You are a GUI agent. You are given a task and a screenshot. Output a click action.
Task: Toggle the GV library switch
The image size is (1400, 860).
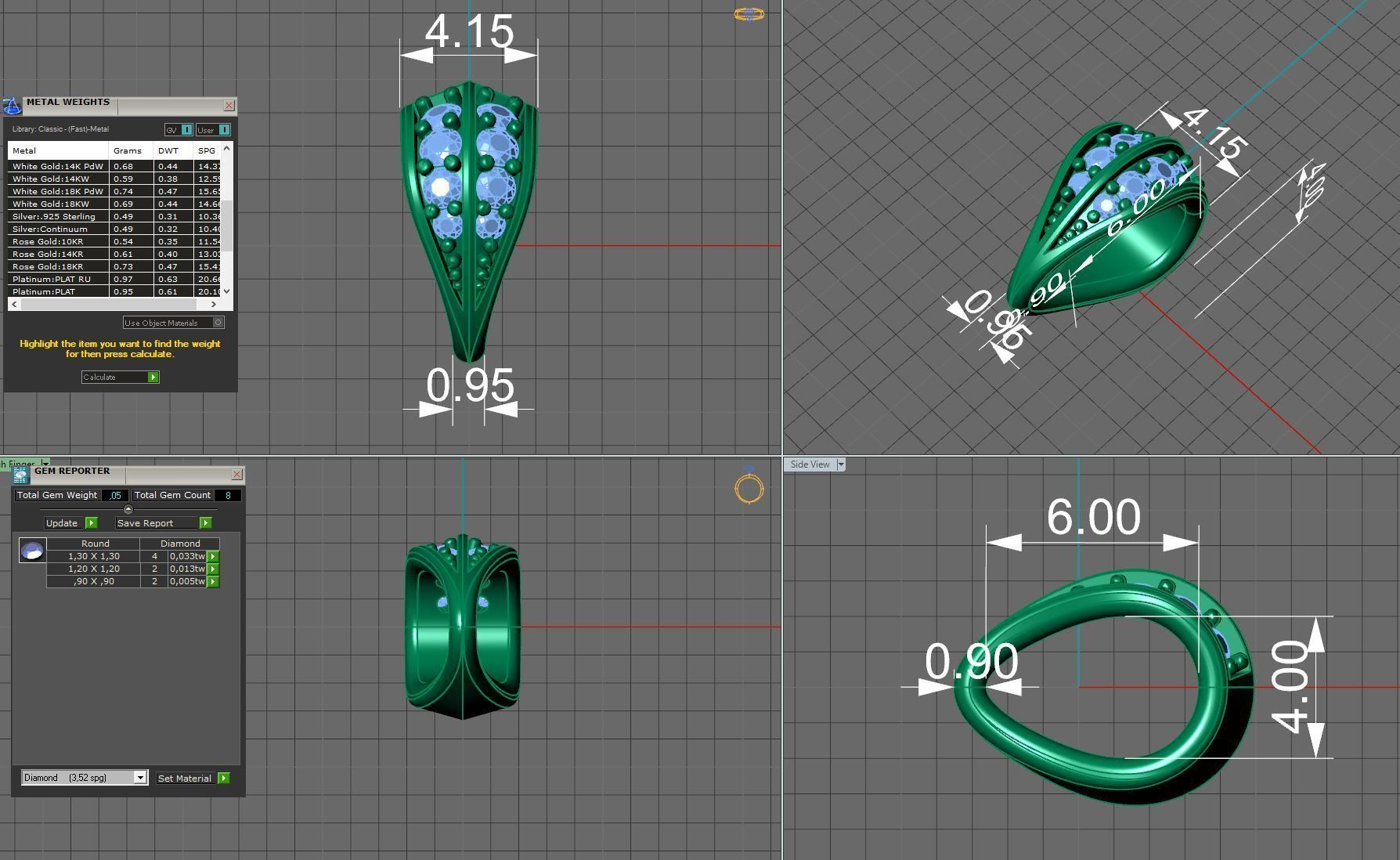(x=179, y=130)
